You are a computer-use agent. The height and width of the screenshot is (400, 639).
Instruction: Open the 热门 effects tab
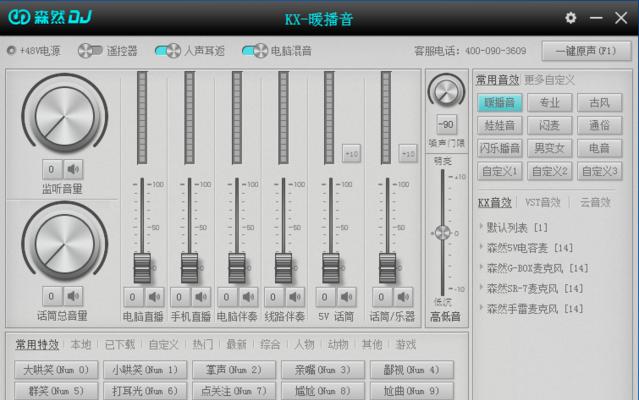tap(203, 345)
